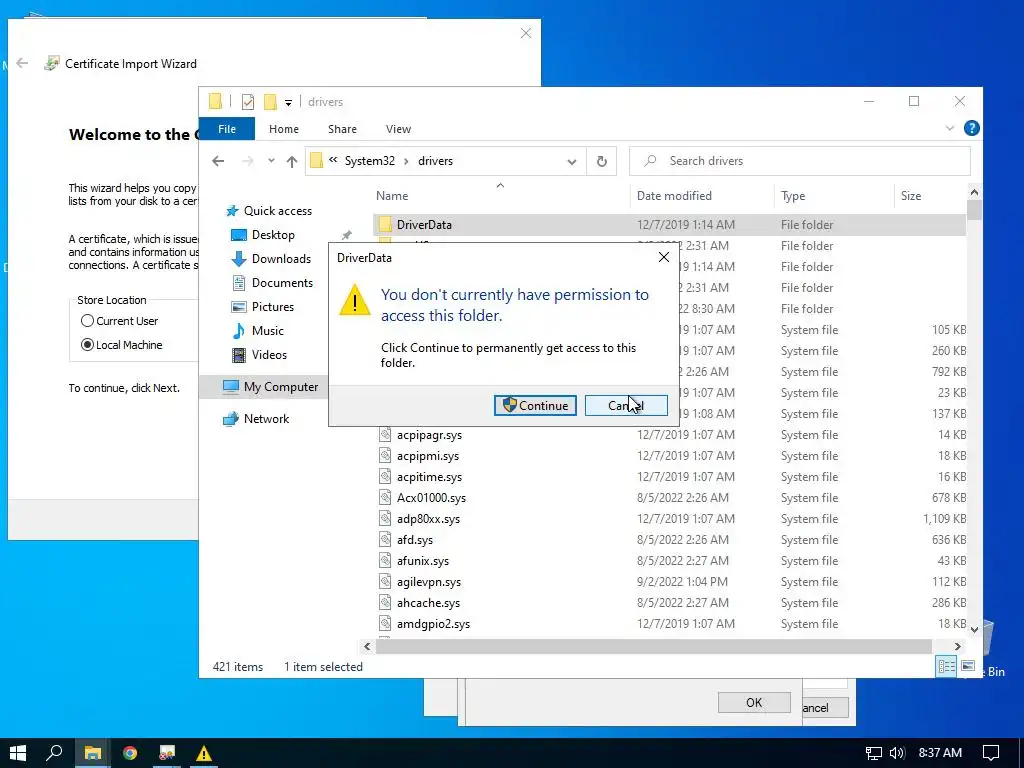1024x768 pixels.
Task: Open Customize Quick Access Toolbar dropdown
Action: click(x=288, y=103)
